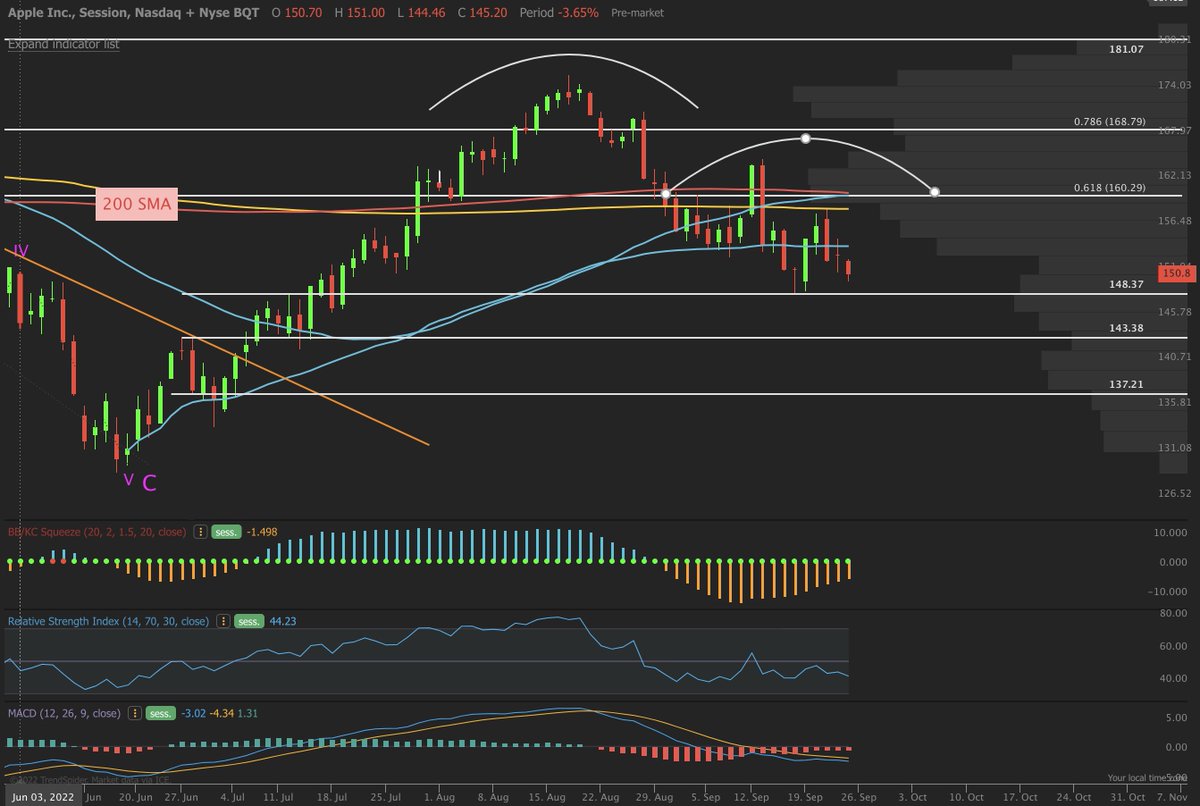Click the magenta C wave label
This screenshot has height=806, width=1200.
(148, 484)
